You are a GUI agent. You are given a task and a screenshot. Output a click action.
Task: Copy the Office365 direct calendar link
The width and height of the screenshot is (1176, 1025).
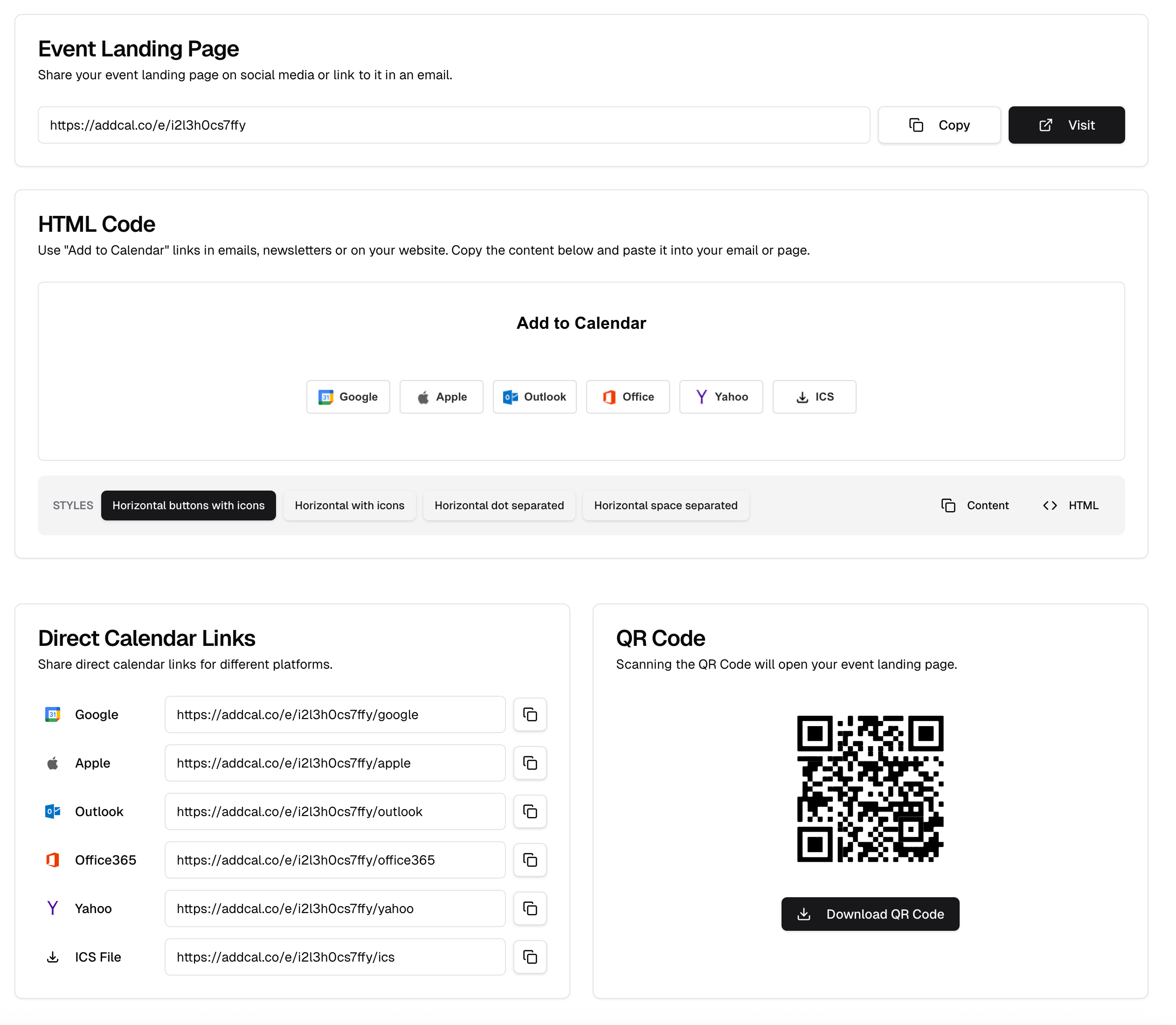(x=530, y=860)
